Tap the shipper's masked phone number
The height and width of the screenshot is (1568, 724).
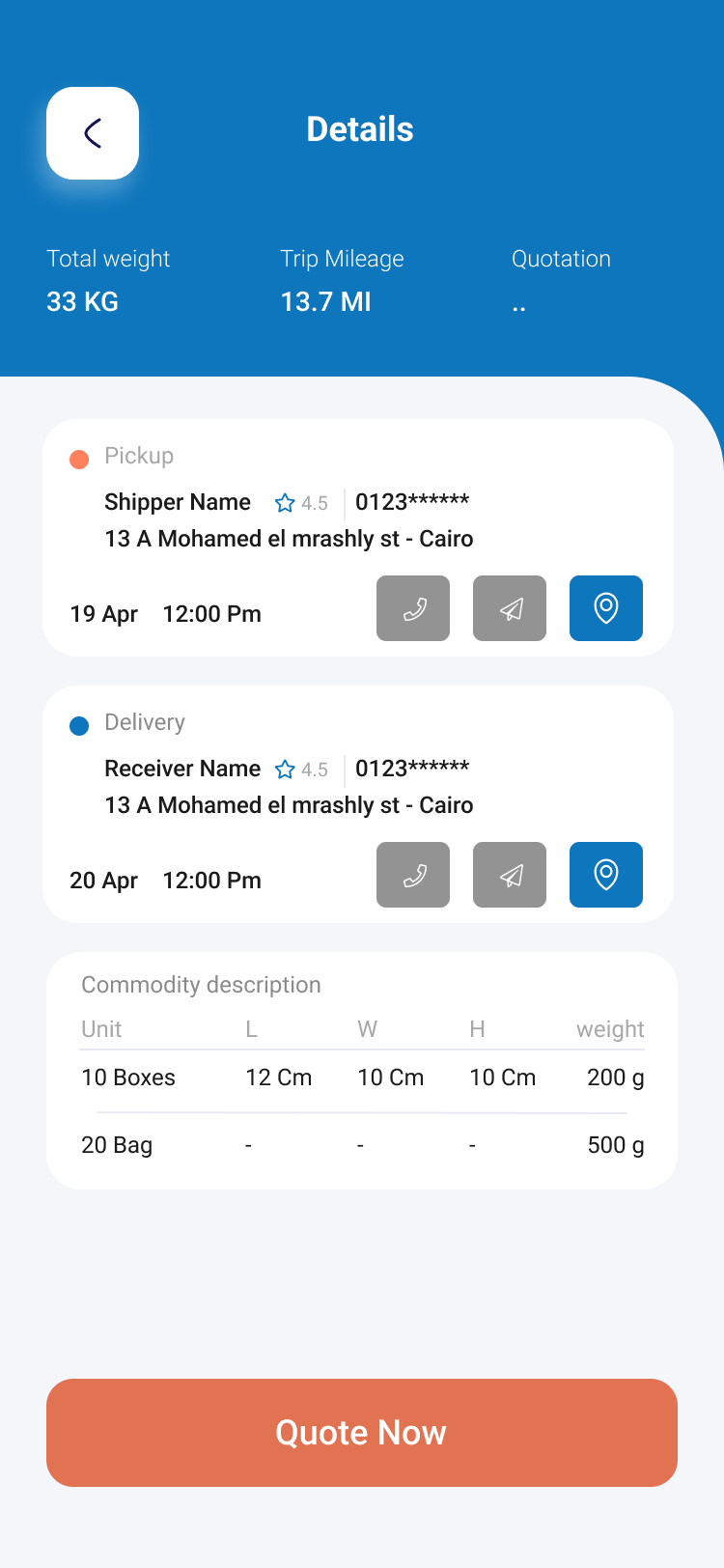point(412,502)
